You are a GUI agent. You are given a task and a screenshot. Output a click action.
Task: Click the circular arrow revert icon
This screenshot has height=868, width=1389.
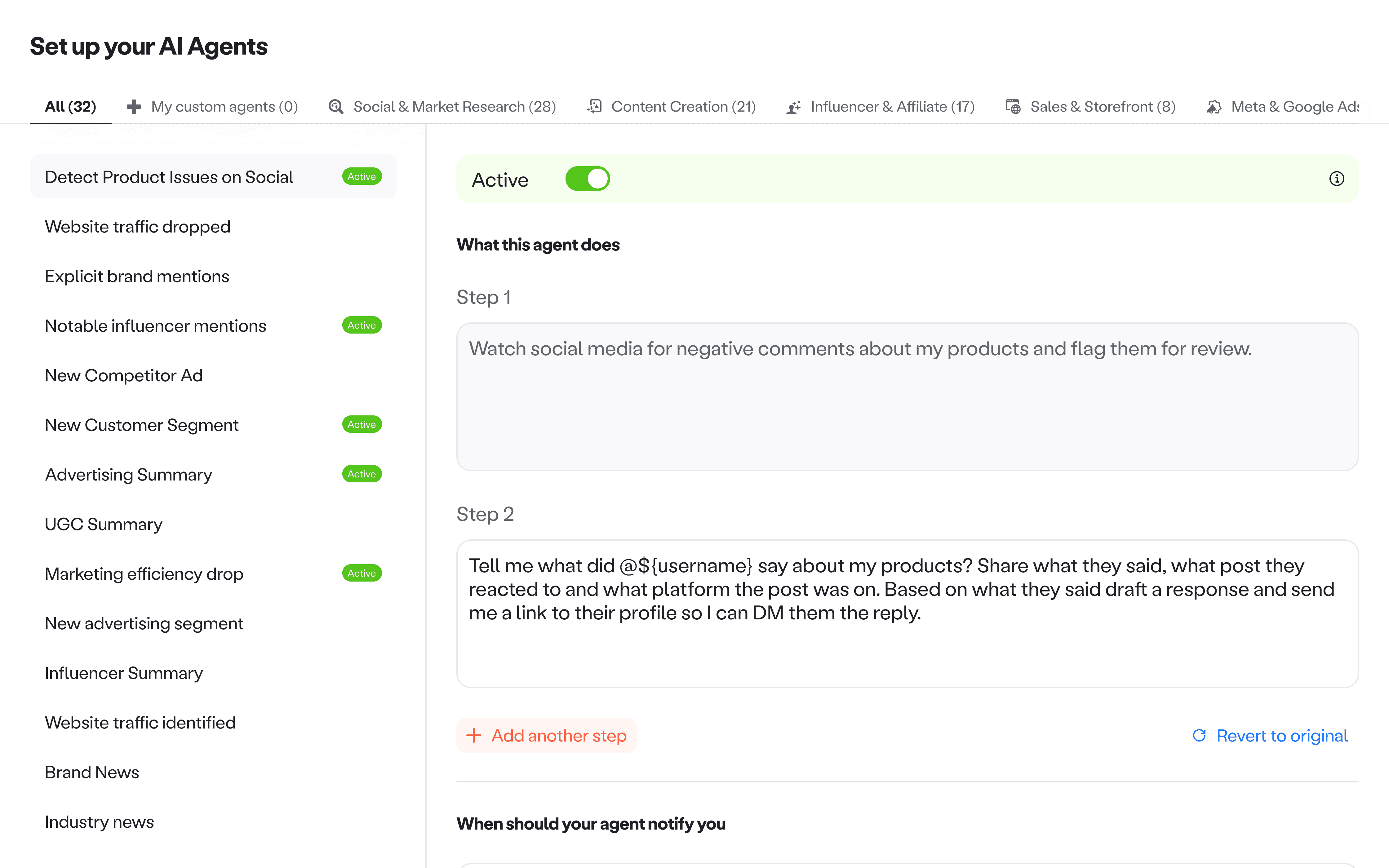[1199, 735]
